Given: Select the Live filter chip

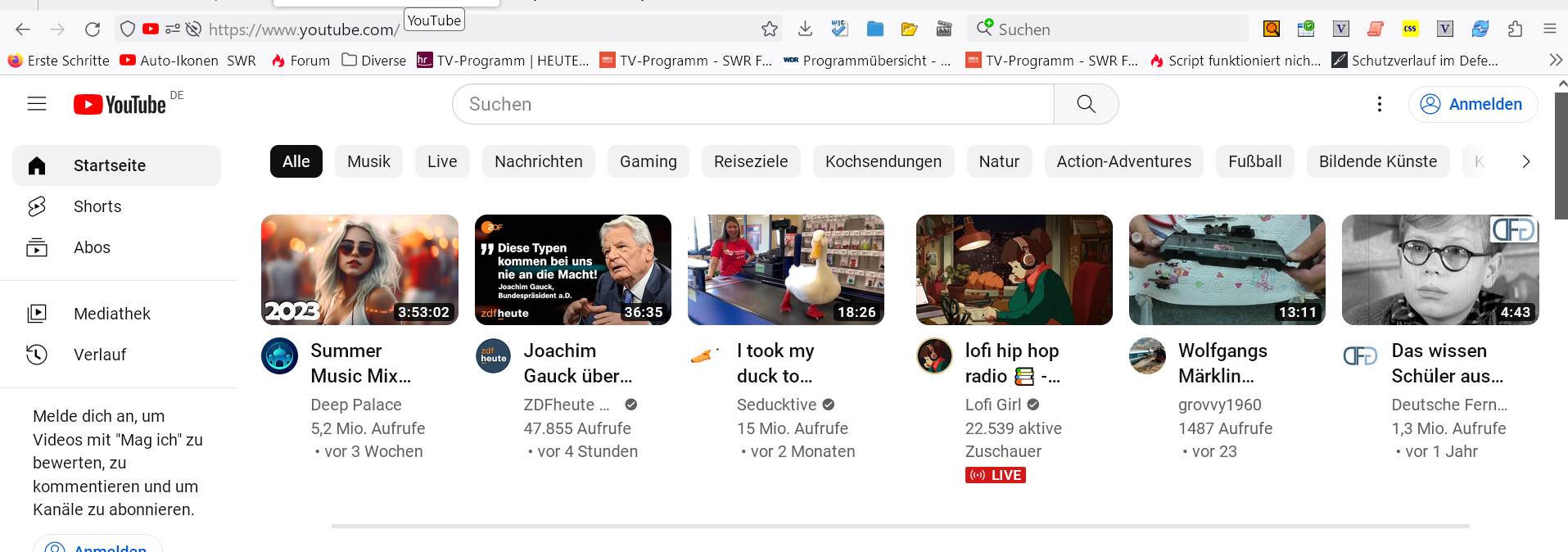Looking at the screenshot, I should point(442,161).
